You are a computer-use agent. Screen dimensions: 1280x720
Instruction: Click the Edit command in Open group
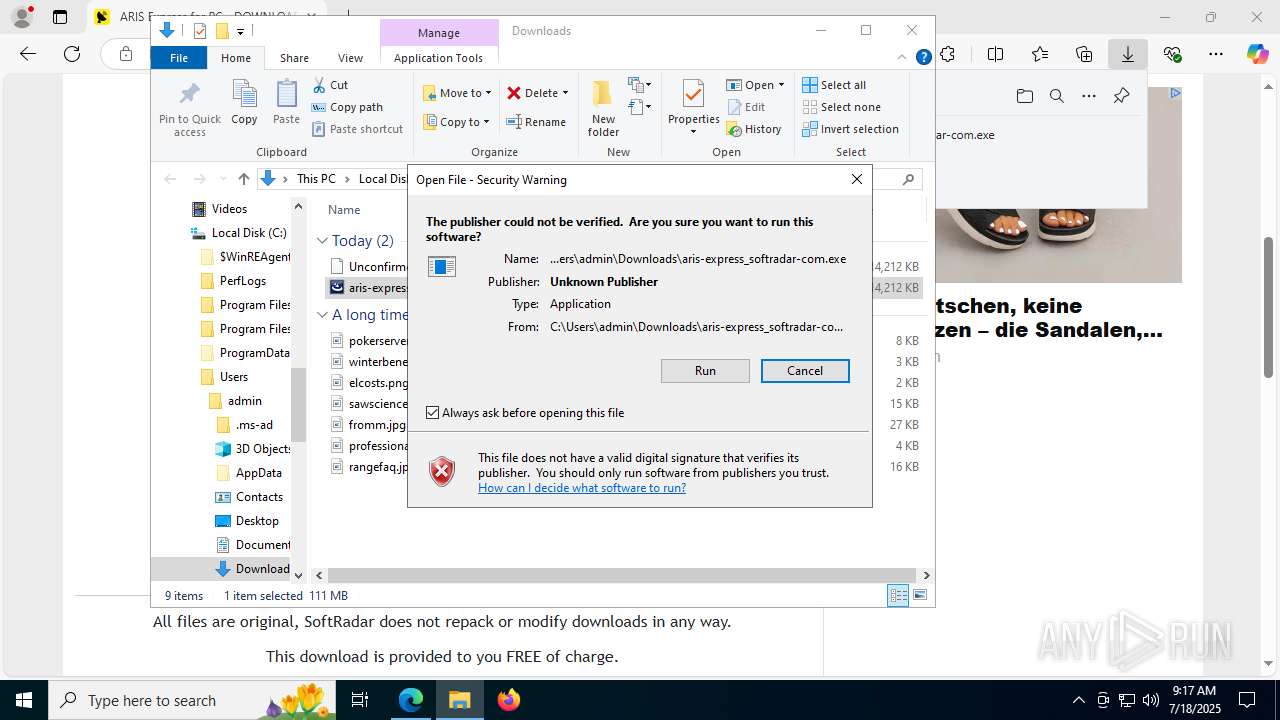[x=746, y=107]
